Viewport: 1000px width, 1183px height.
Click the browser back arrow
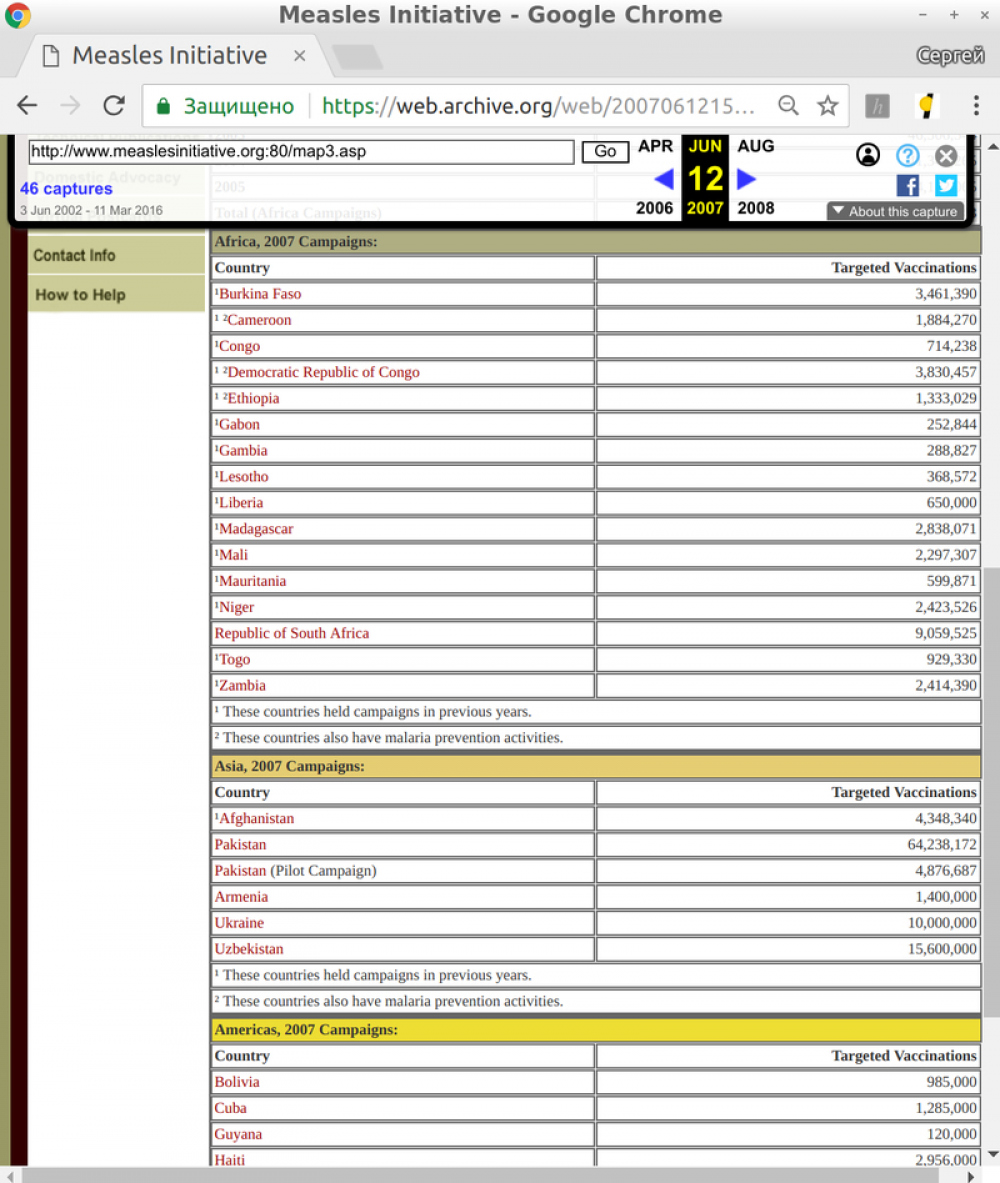point(27,106)
